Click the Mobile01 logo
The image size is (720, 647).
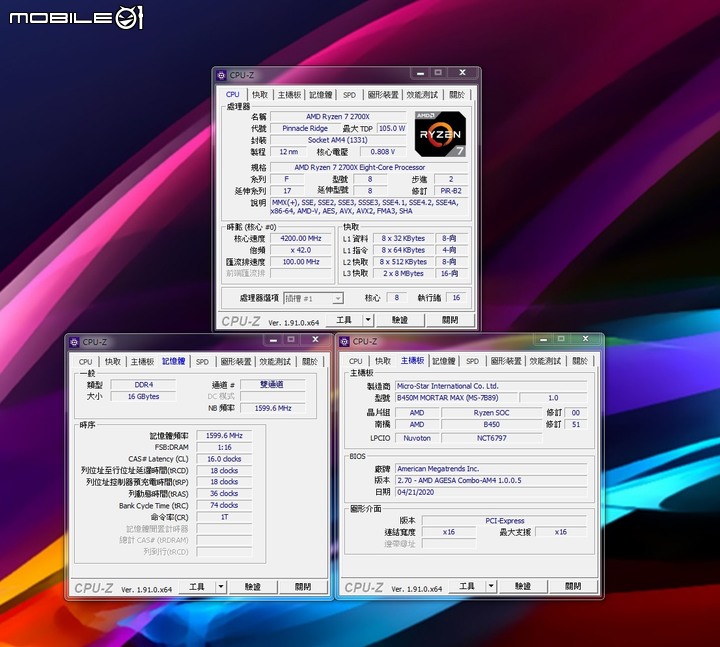point(76,18)
